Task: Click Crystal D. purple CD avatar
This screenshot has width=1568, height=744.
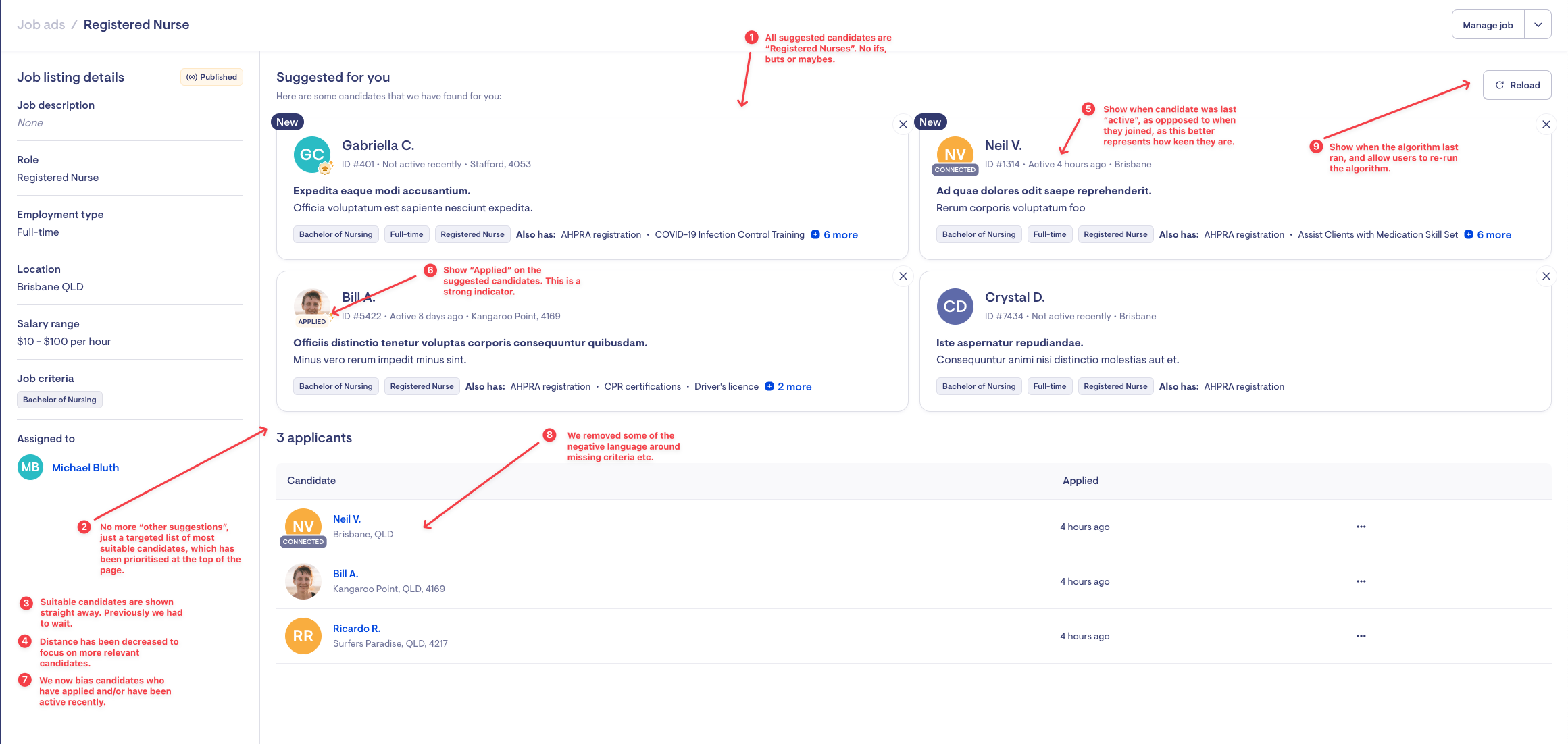Action: 955,307
